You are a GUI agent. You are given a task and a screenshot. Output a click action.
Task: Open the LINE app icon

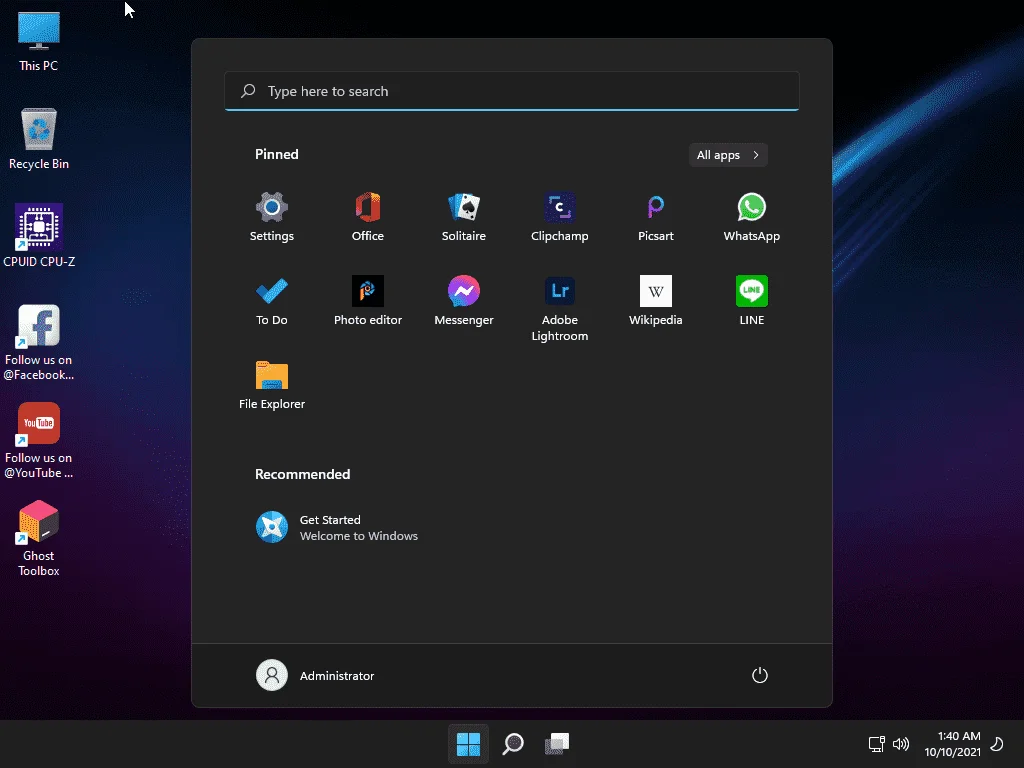(x=752, y=301)
